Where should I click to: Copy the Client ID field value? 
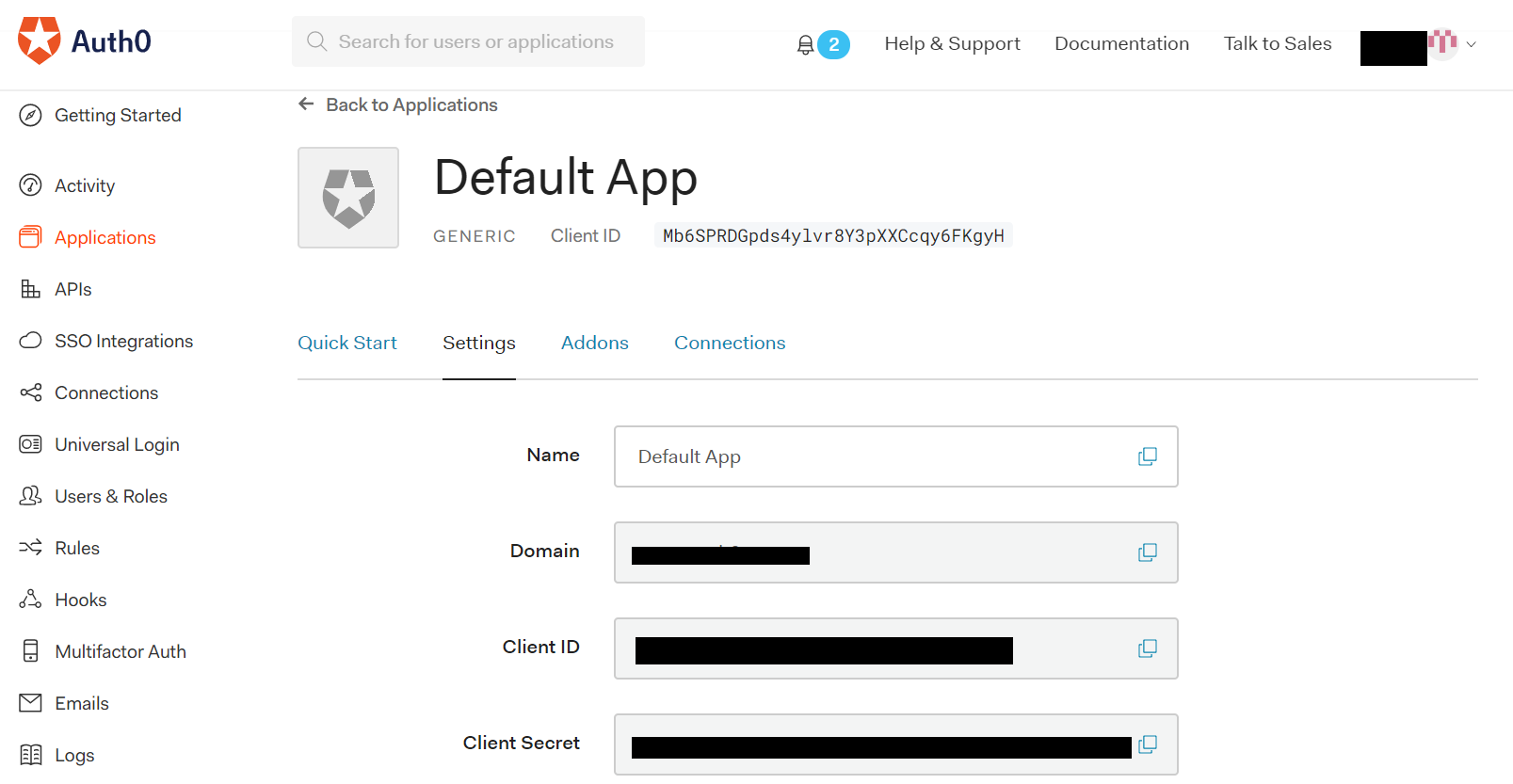tap(1147, 648)
